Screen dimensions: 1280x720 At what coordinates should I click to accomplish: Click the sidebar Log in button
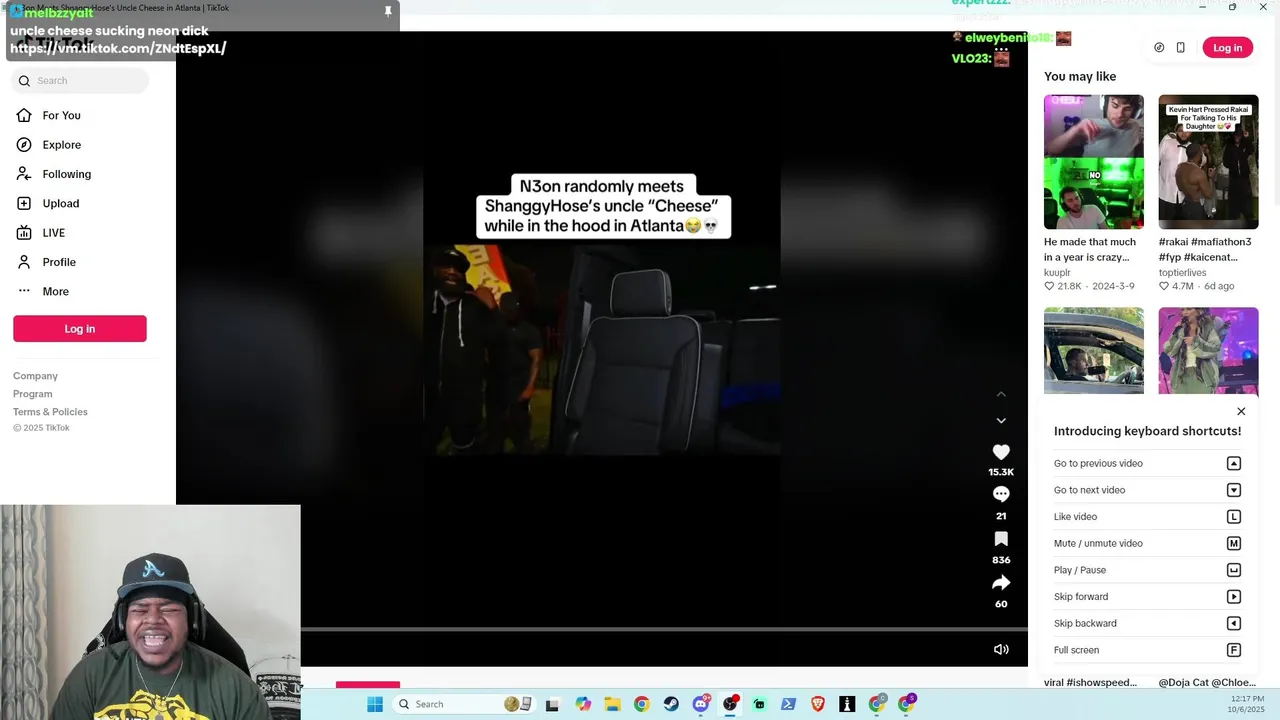pos(80,329)
